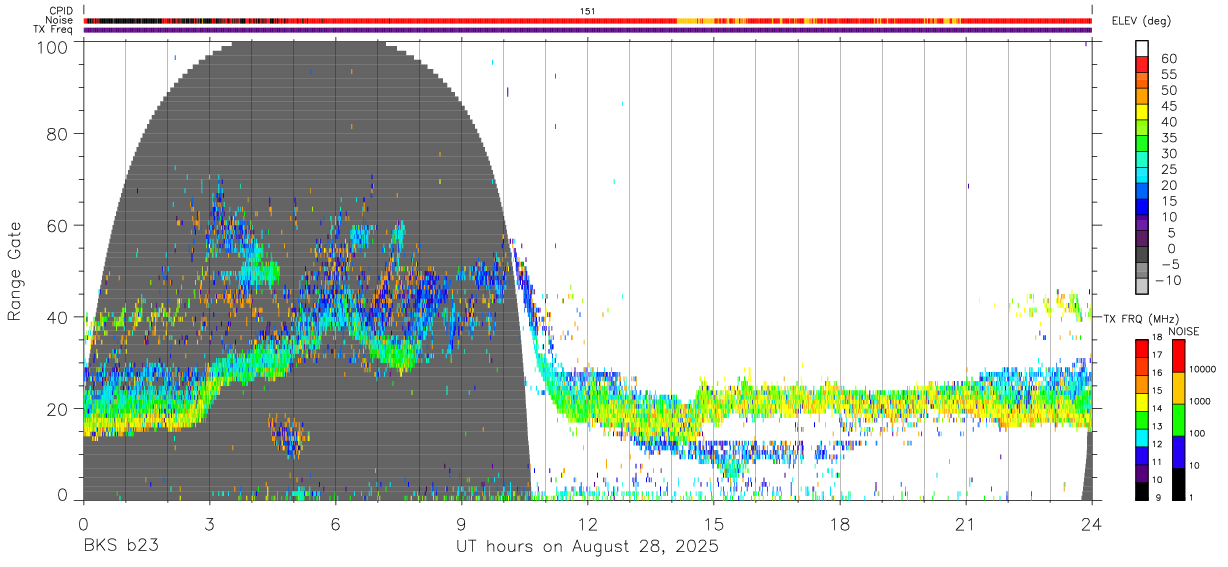
Task: Click the 6 hour tick on time axis
Action: click(335, 523)
